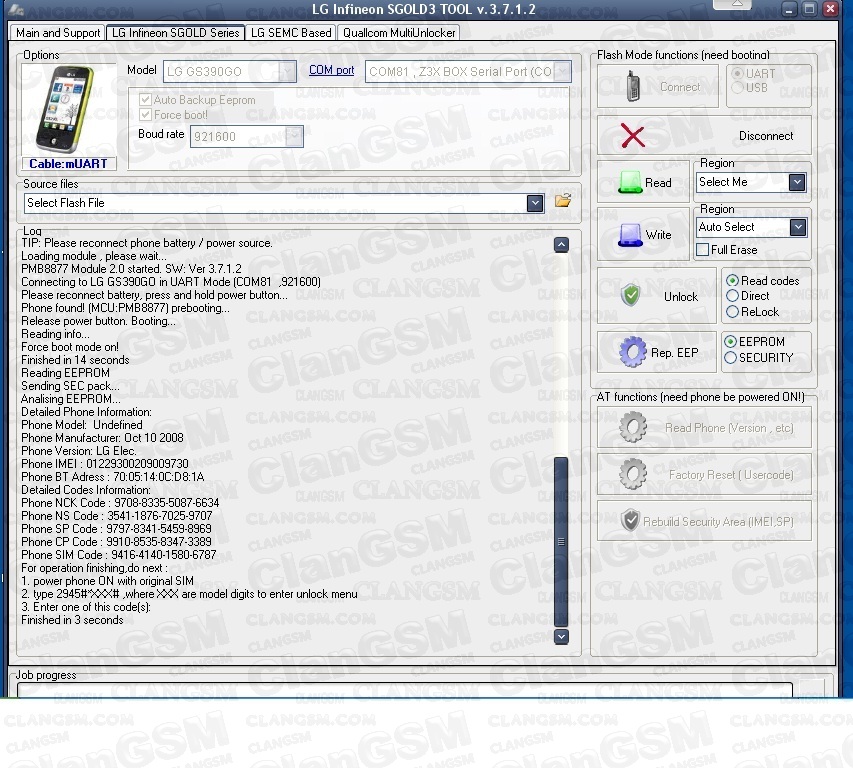Open the folder browse icon for source files

(563, 201)
